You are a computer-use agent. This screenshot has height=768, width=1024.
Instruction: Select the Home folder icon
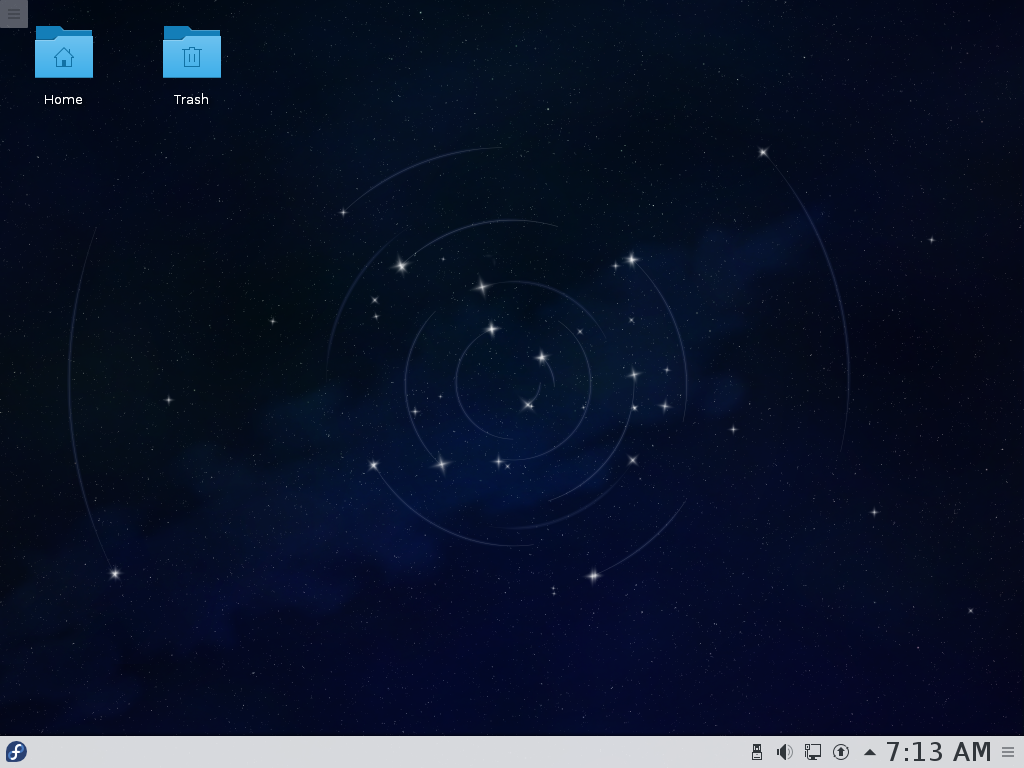pos(63,52)
